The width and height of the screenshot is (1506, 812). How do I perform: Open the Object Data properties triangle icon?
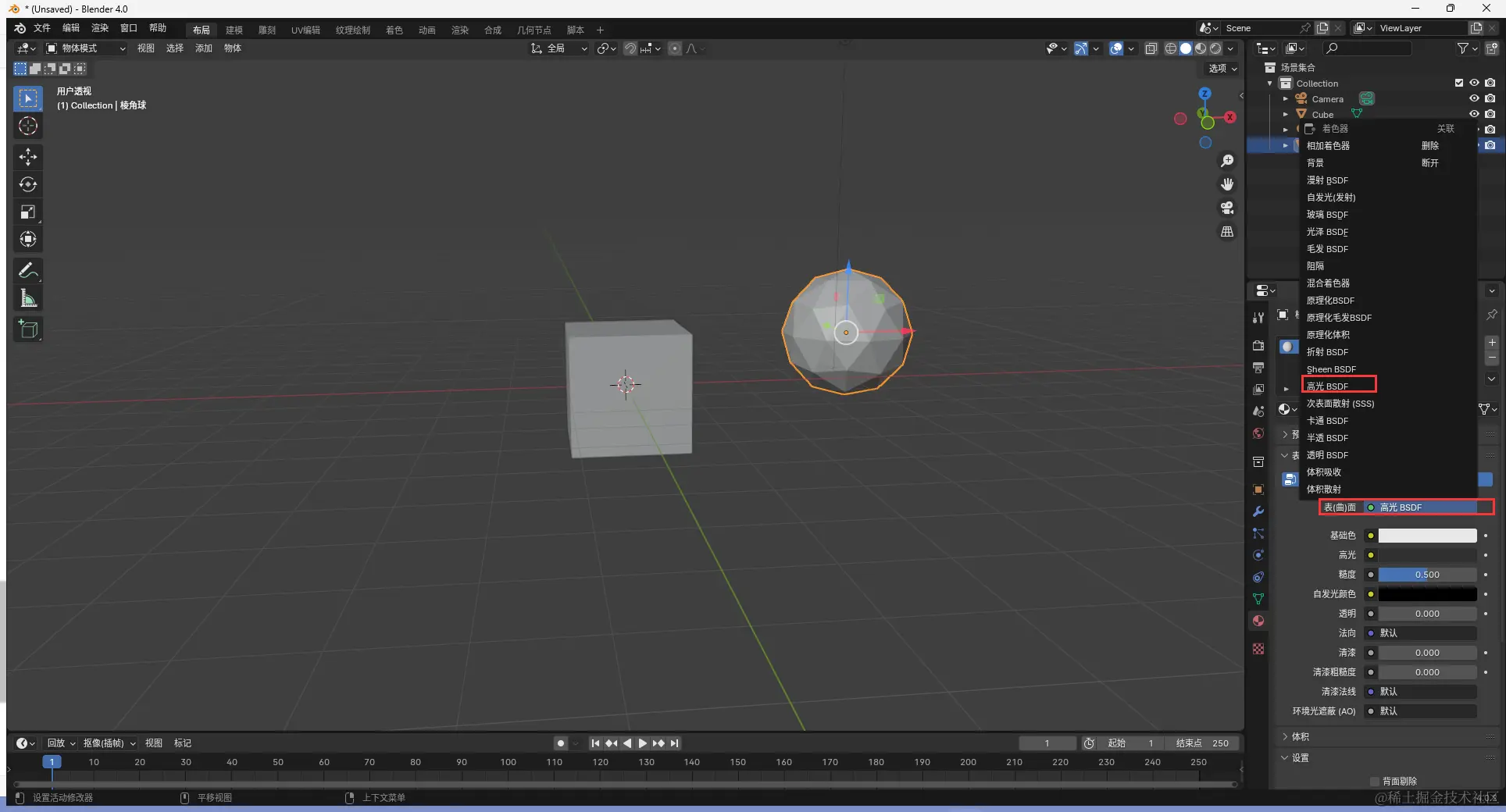pos(1258,599)
